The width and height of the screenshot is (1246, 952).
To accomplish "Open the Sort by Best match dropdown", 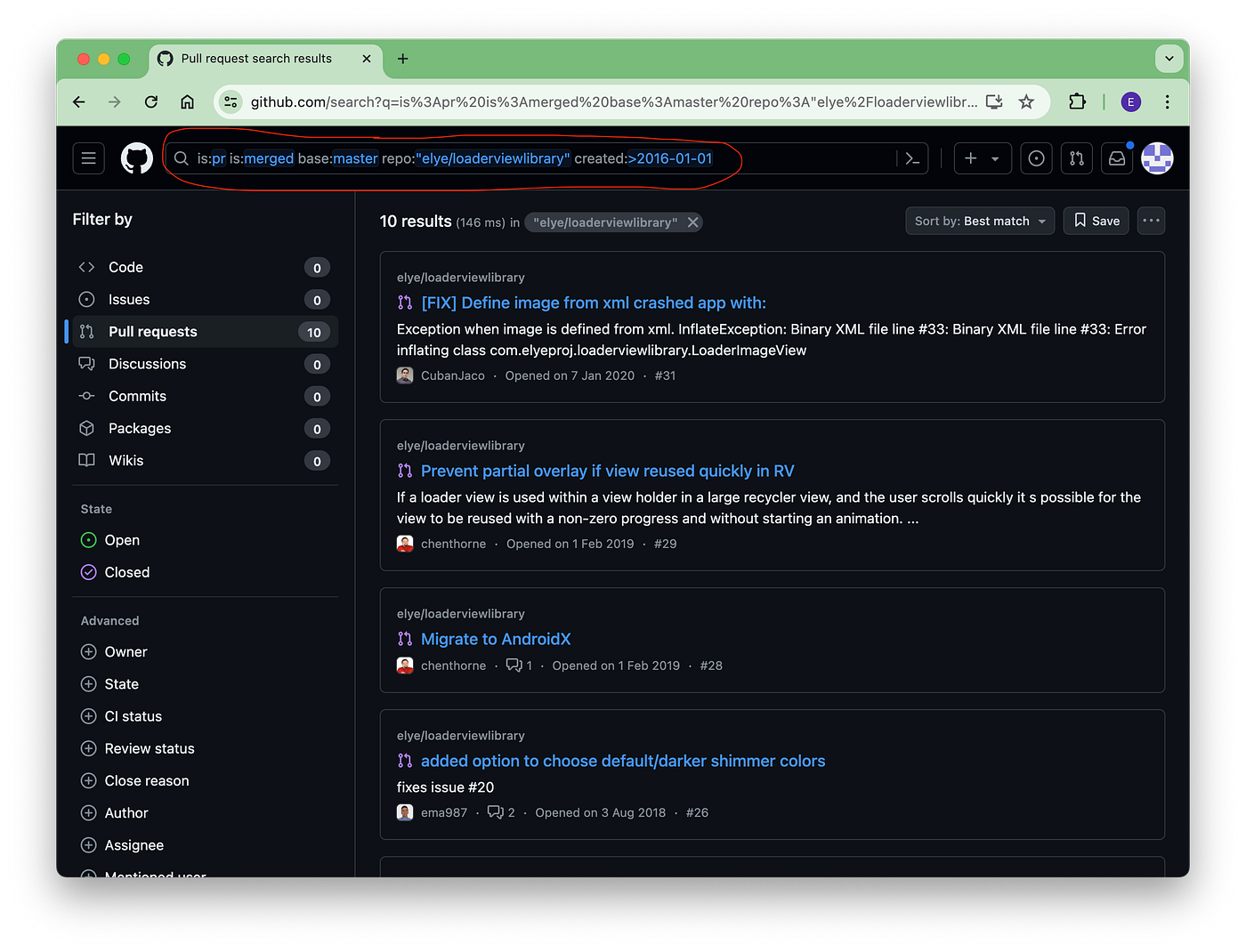I will pyautogui.click(x=980, y=221).
